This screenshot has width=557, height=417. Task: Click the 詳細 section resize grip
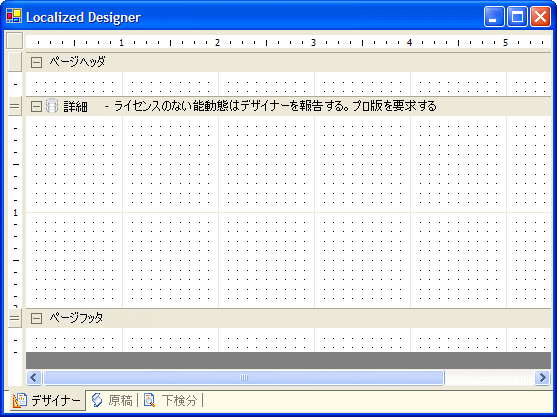pos(15,106)
